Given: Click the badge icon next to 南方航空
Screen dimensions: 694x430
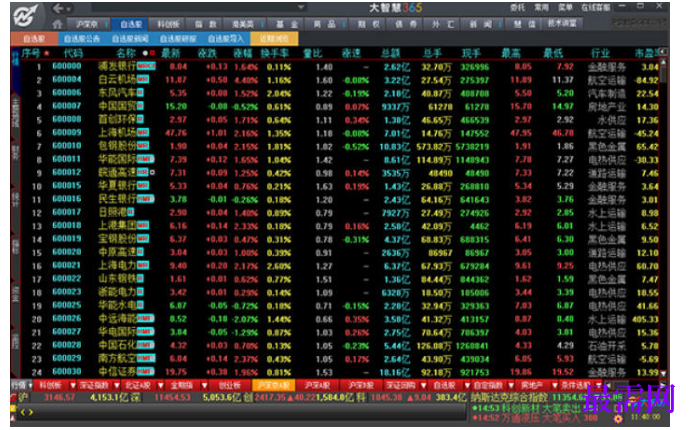Looking at the screenshot, I should [x=146, y=358].
